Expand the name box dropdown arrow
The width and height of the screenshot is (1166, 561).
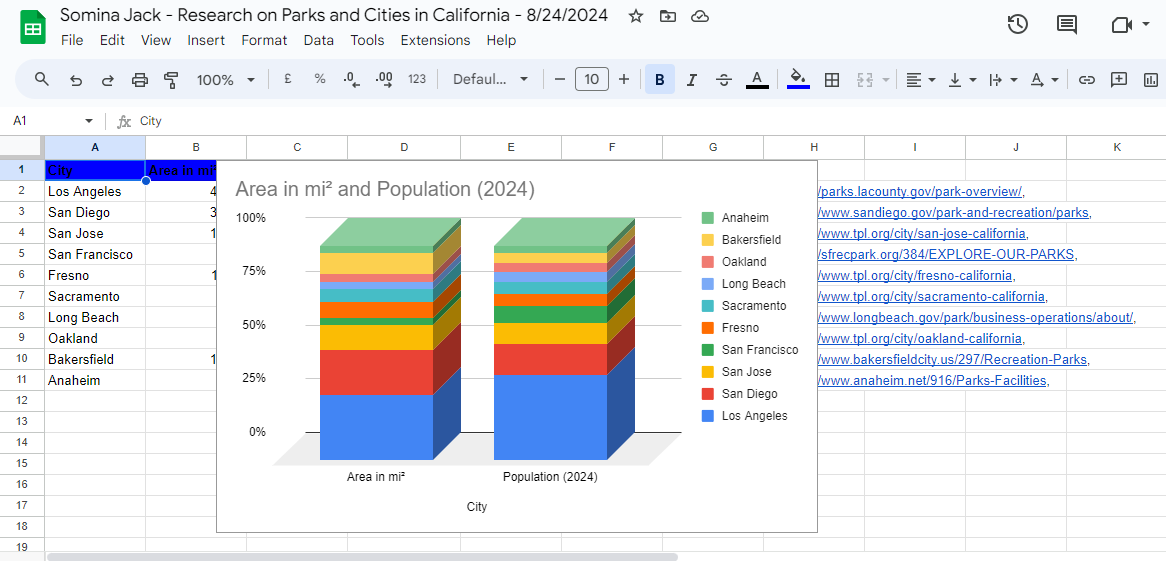89,121
